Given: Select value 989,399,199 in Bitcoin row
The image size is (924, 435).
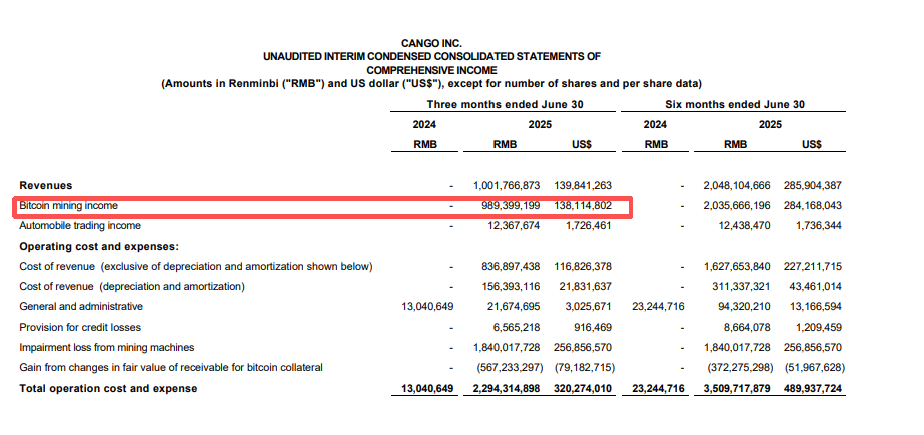Looking at the screenshot, I should (510, 206).
